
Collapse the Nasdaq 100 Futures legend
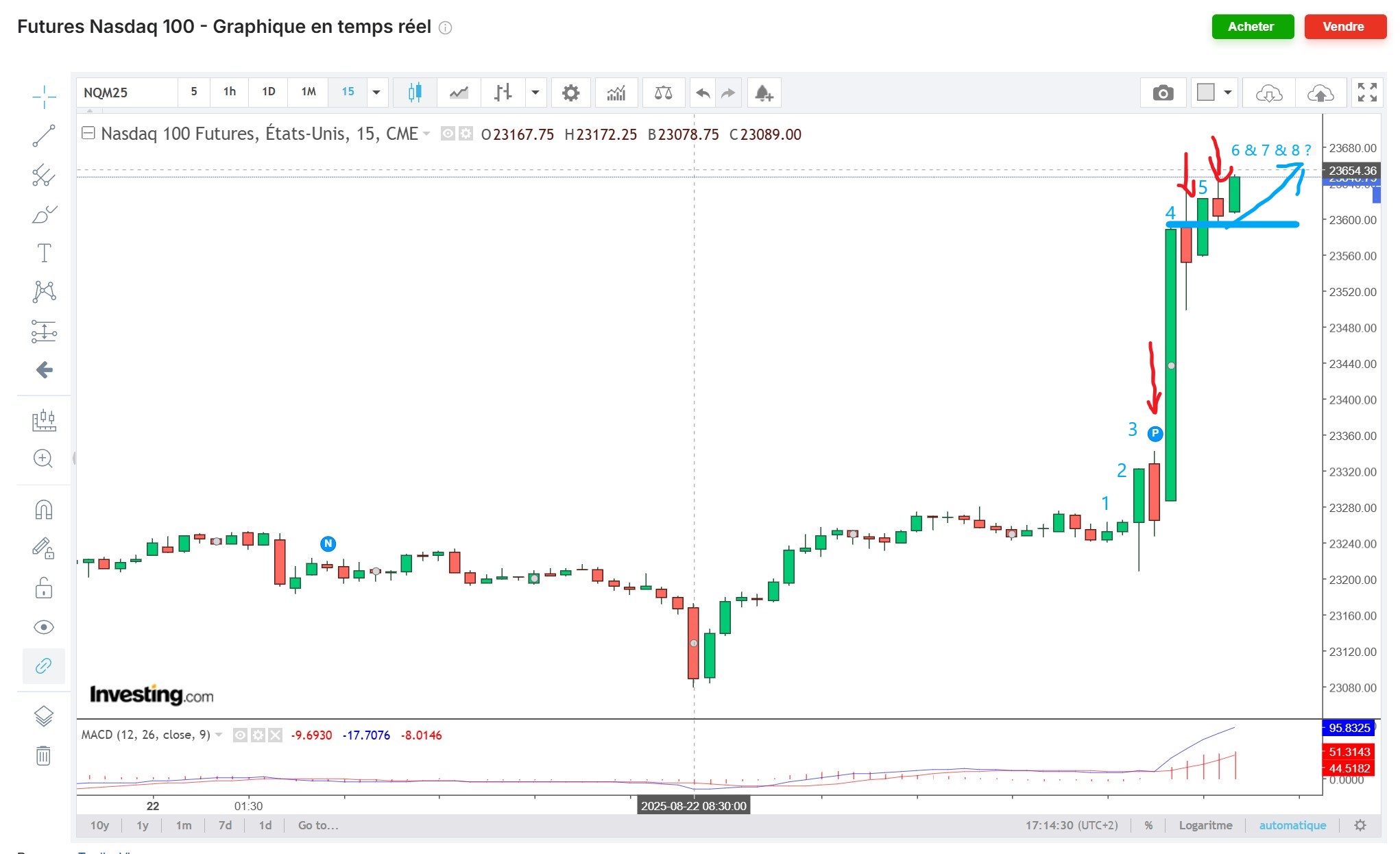88,133
